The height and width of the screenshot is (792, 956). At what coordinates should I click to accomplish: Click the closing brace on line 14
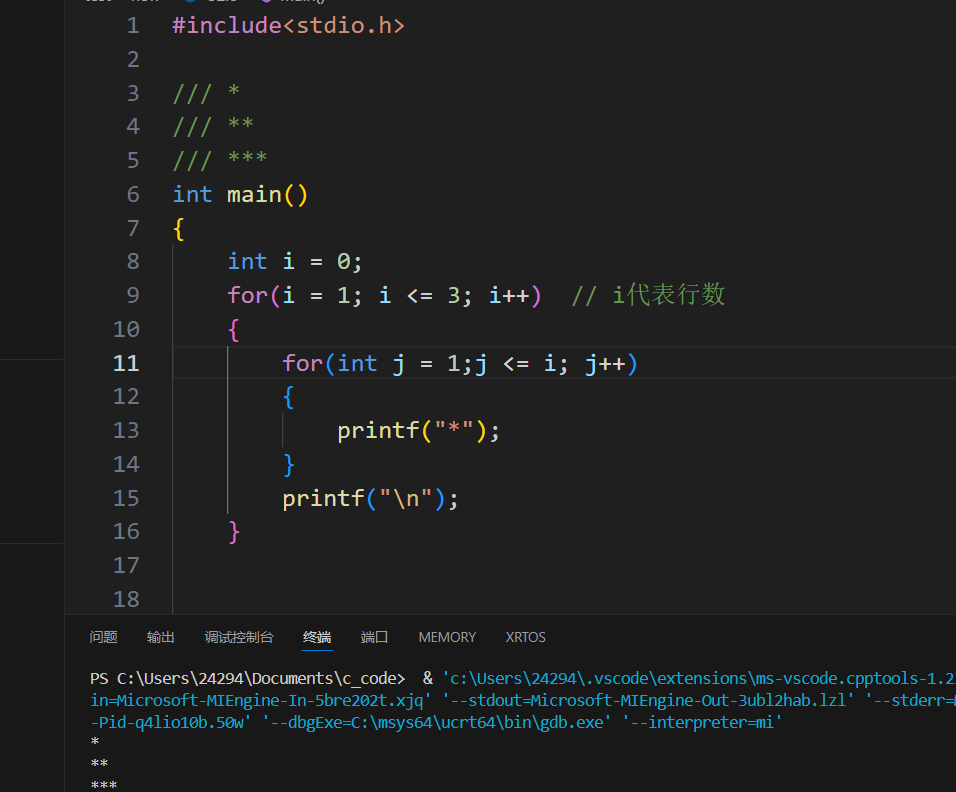[x=288, y=465]
